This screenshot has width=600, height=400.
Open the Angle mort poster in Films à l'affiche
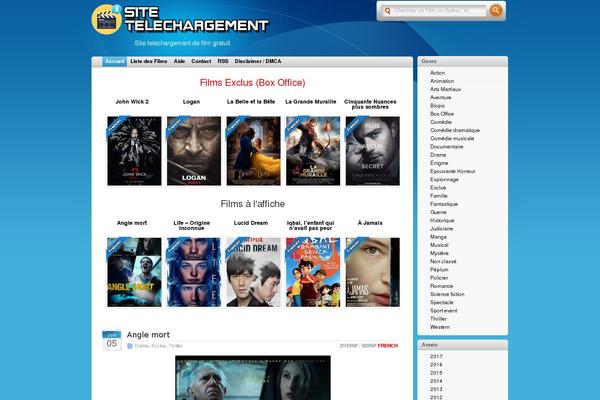tap(134, 272)
